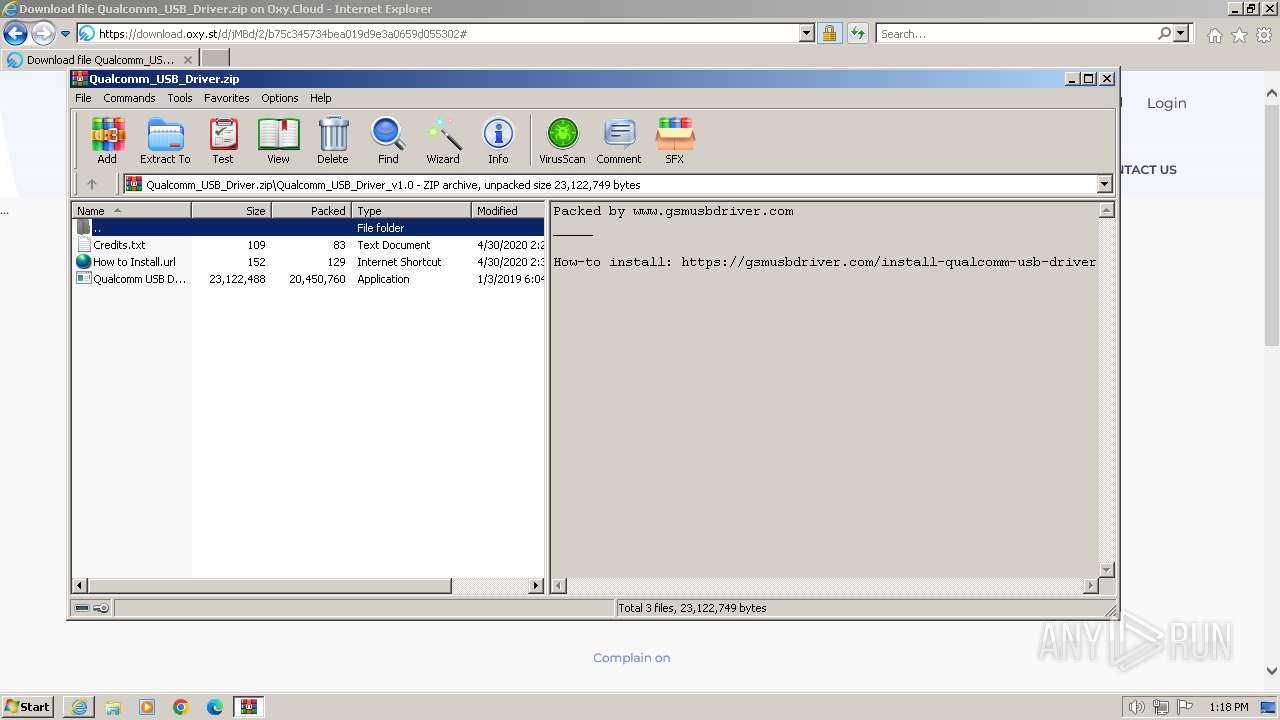Open the Comment toolbar icon

click(x=619, y=140)
